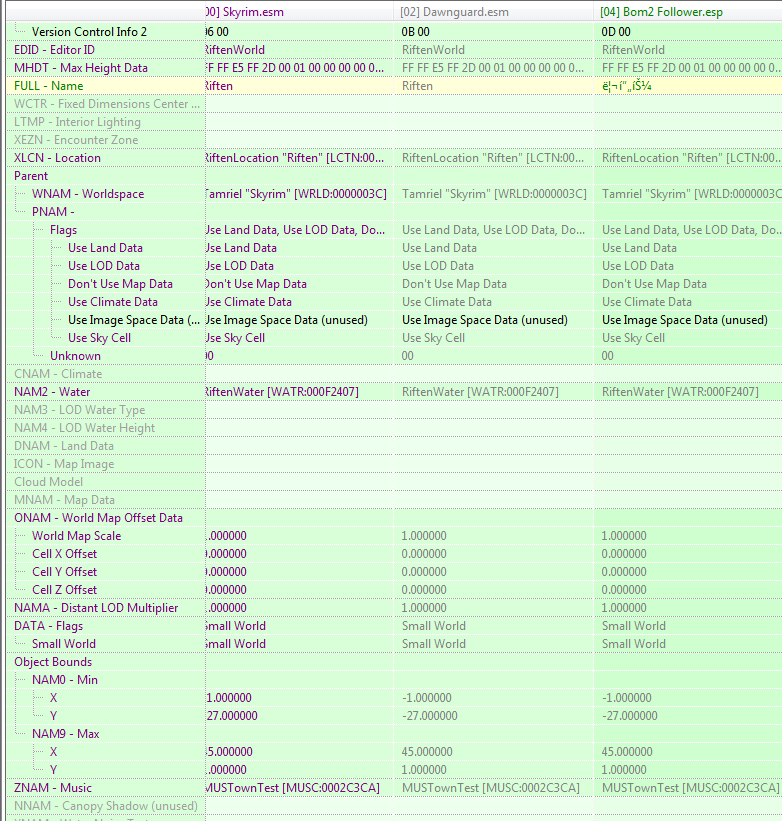782x821 pixels.
Task: Select the Cell Y Offset row label
Action: [64, 572]
